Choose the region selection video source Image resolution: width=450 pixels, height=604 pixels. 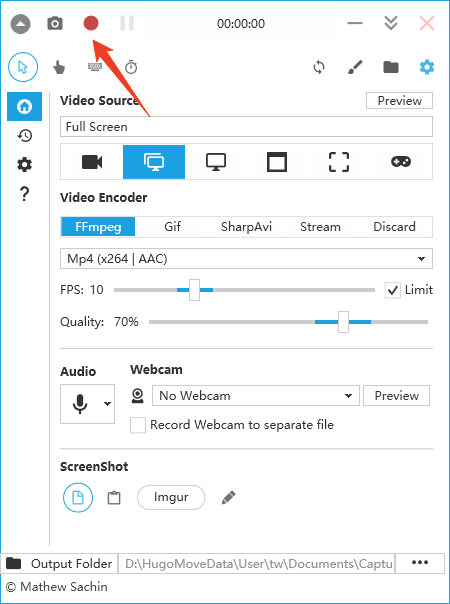click(339, 162)
